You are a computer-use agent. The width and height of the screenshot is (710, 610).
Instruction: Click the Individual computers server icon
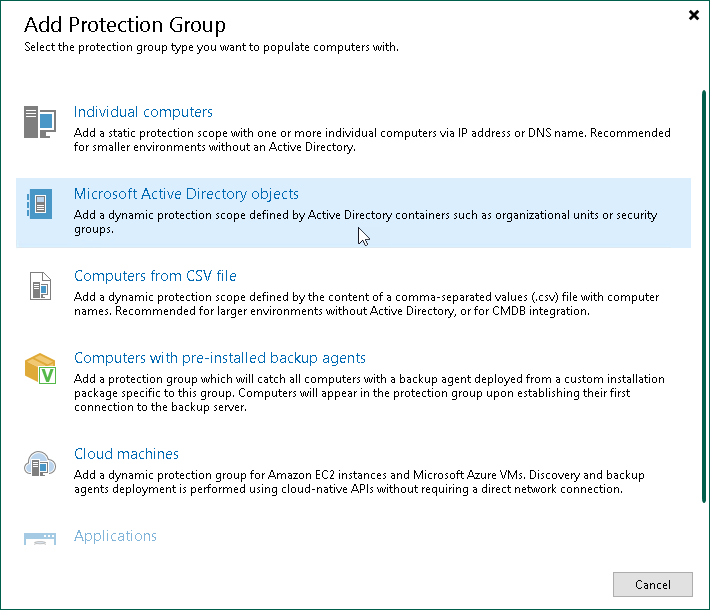[40, 122]
